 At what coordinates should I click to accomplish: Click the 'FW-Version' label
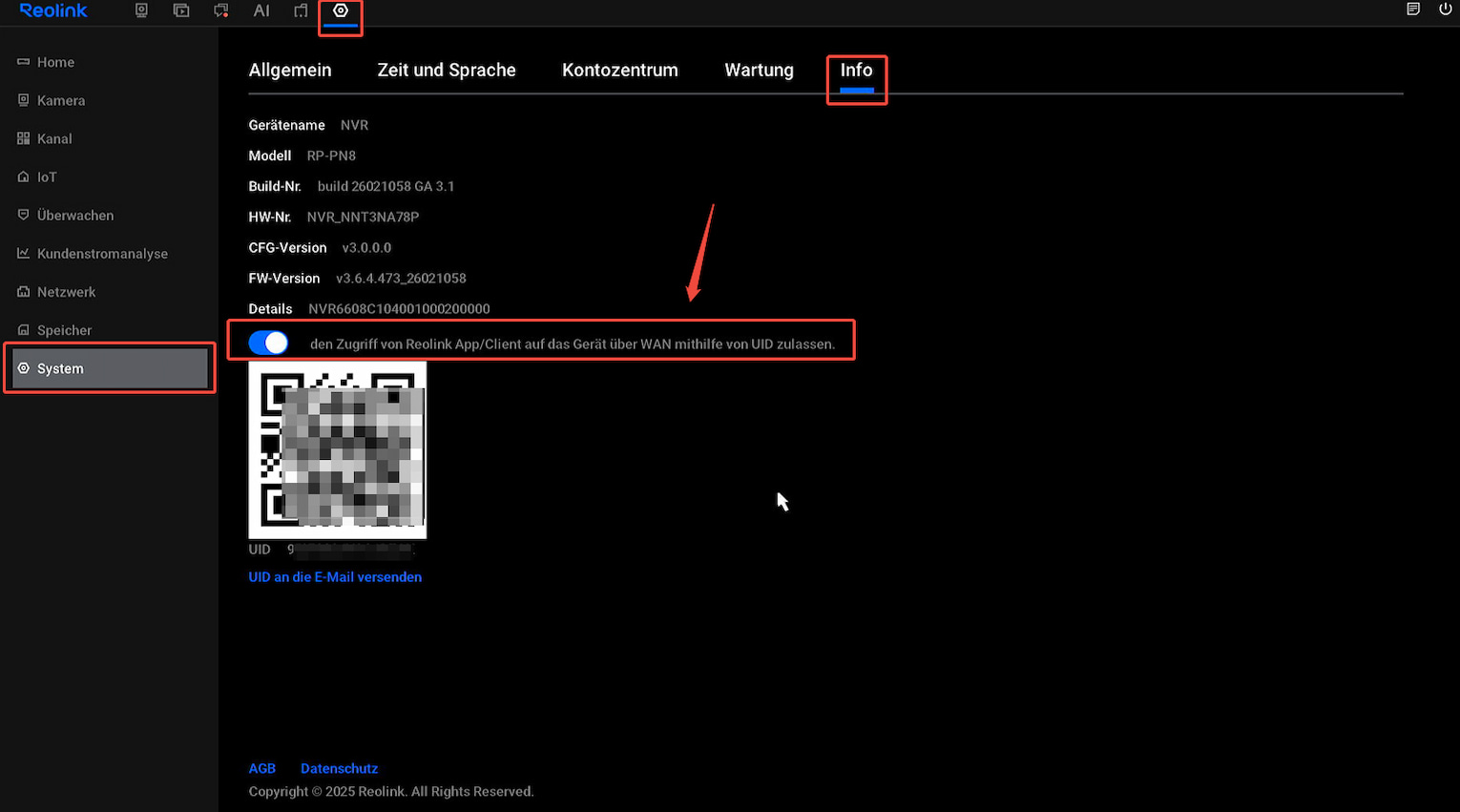click(284, 278)
